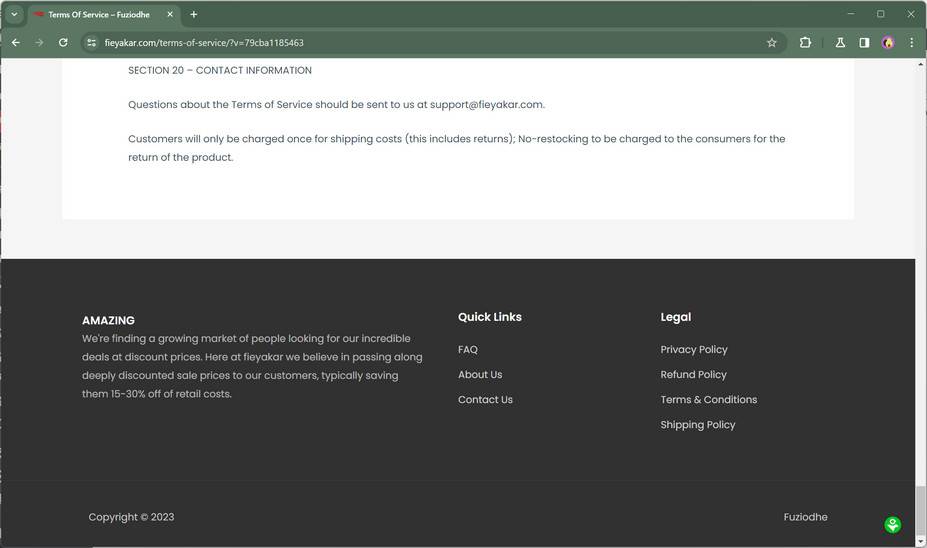Viewport: 927px width, 548px height.
Task: Close the Terms Of Service tab
Action: click(x=170, y=14)
